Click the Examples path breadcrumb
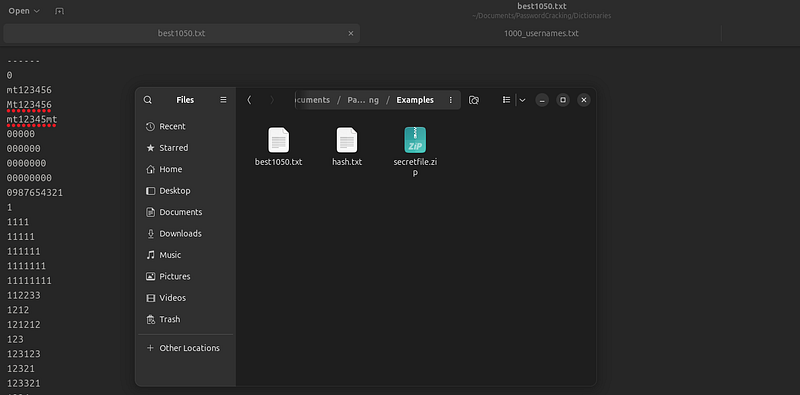The width and height of the screenshot is (800, 395). coord(415,100)
